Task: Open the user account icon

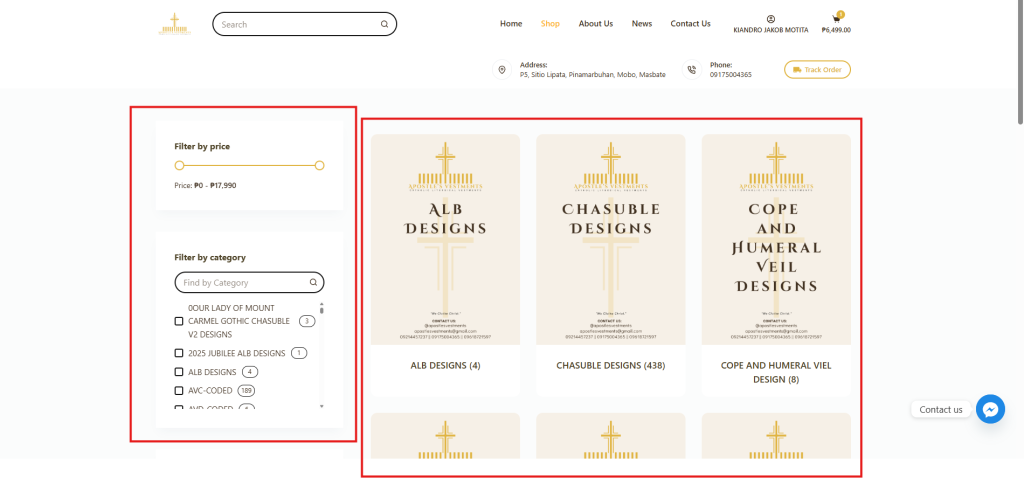Action: tap(771, 19)
